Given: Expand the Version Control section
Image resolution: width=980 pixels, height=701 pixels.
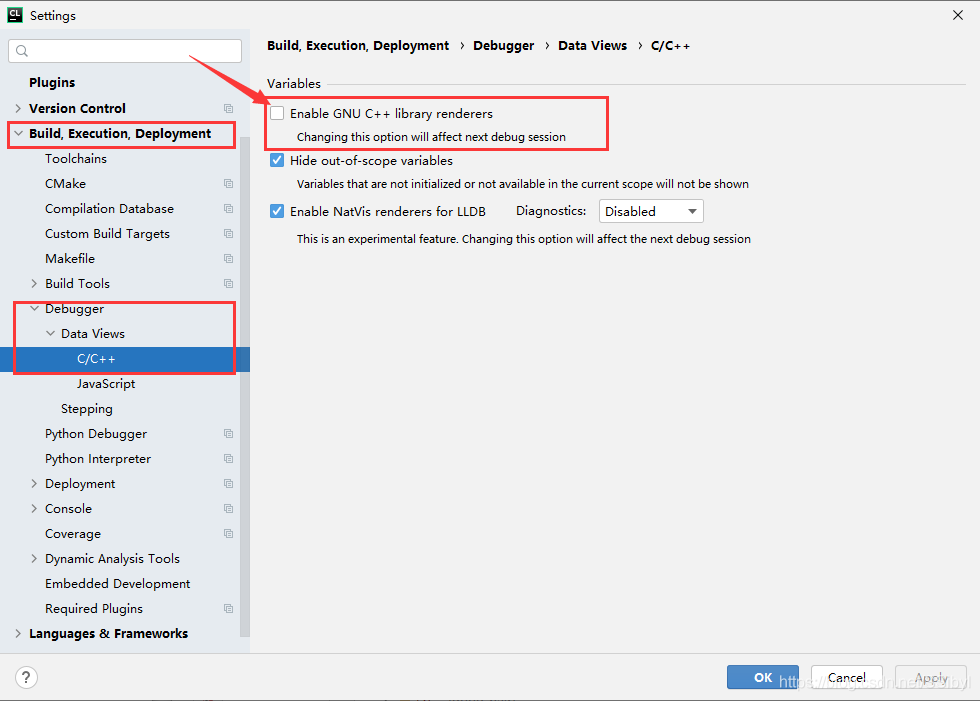Looking at the screenshot, I should pyautogui.click(x=18, y=109).
